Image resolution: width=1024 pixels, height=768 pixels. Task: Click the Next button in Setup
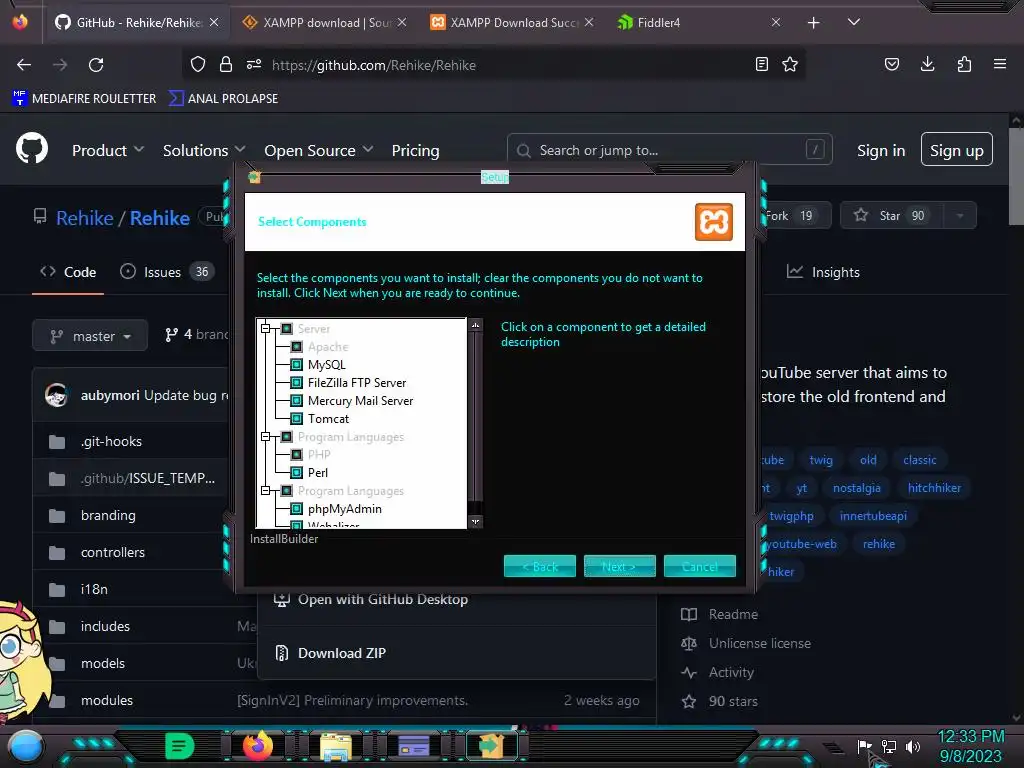(x=619, y=566)
